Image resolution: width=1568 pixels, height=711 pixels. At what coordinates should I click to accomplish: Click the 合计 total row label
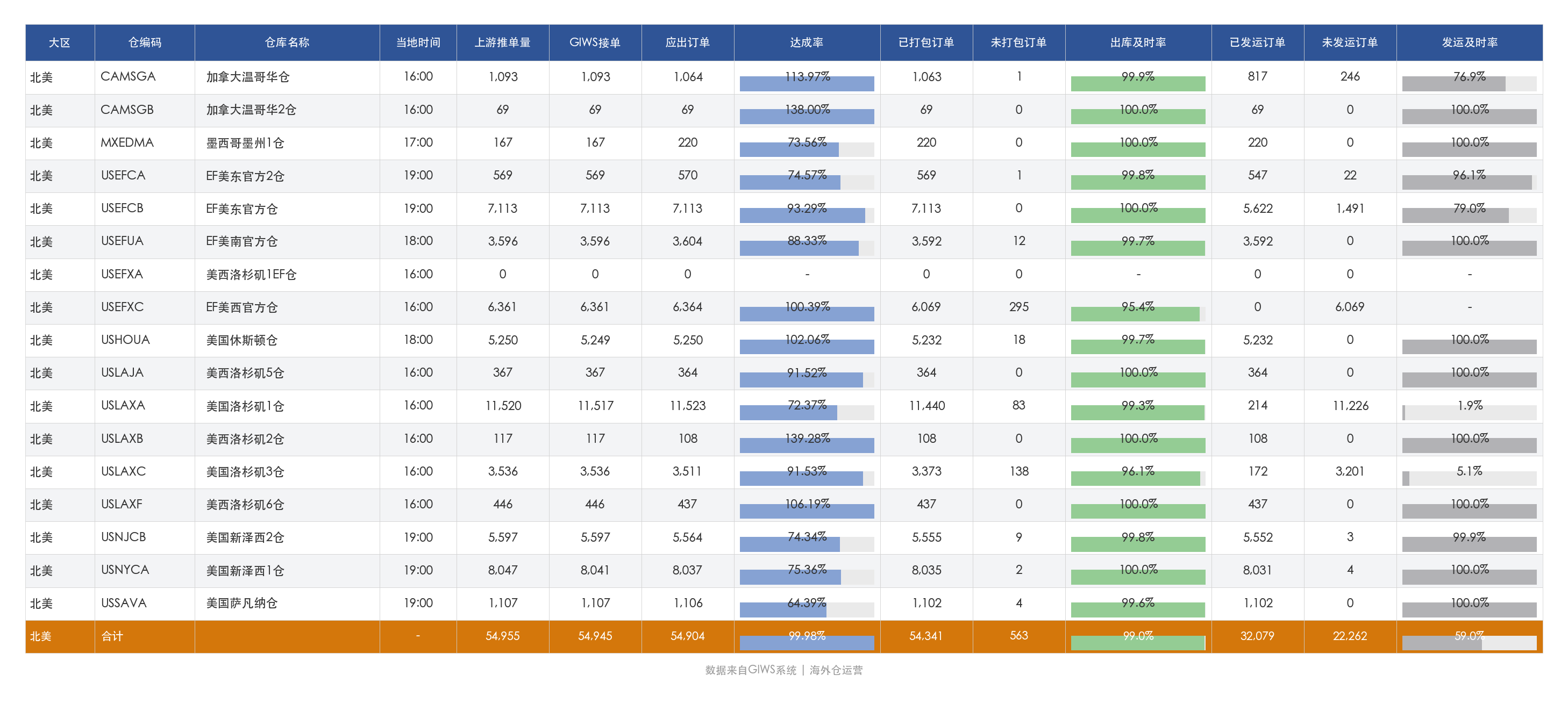[x=112, y=636]
